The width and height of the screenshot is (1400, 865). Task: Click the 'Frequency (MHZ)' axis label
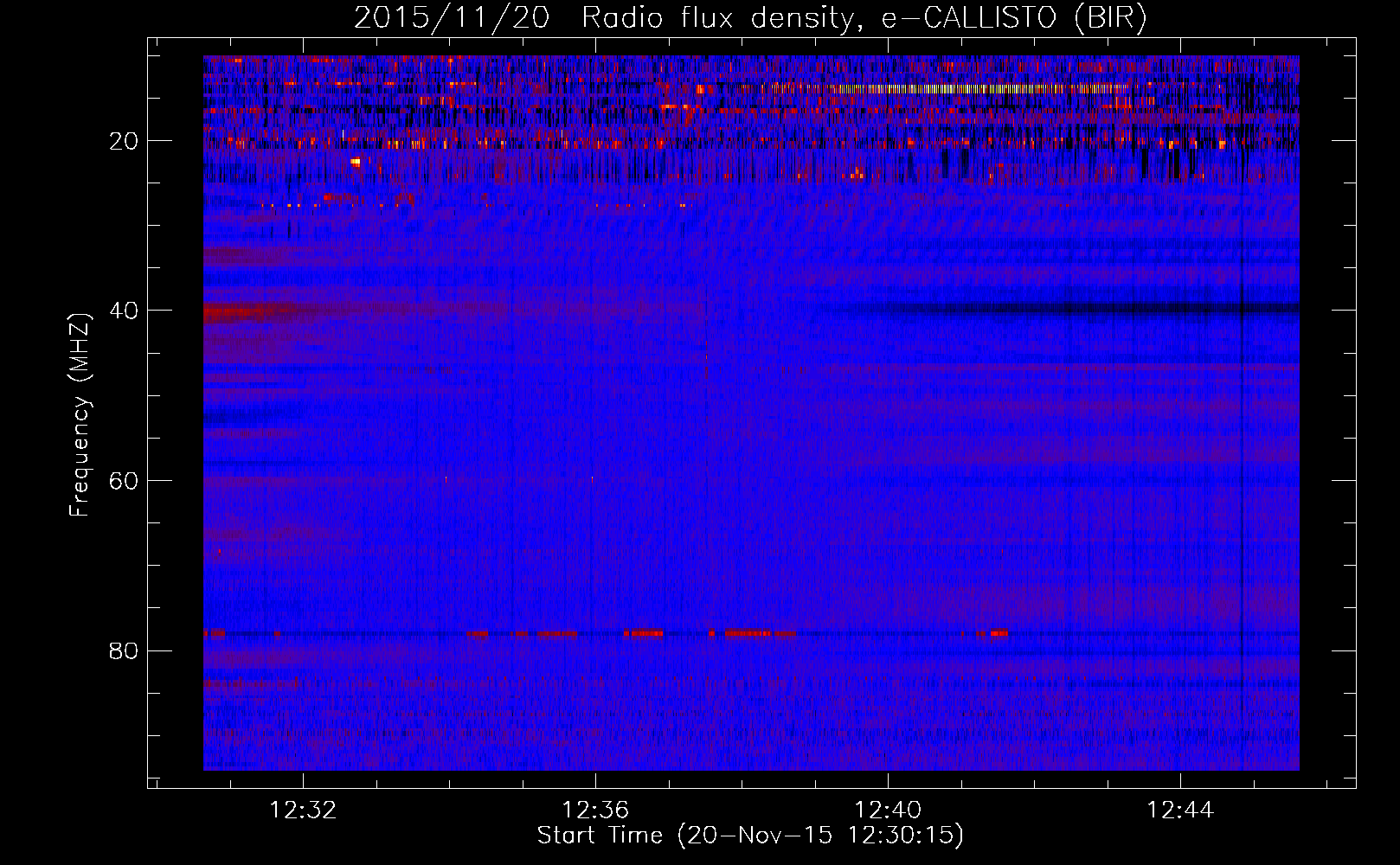coord(79,415)
